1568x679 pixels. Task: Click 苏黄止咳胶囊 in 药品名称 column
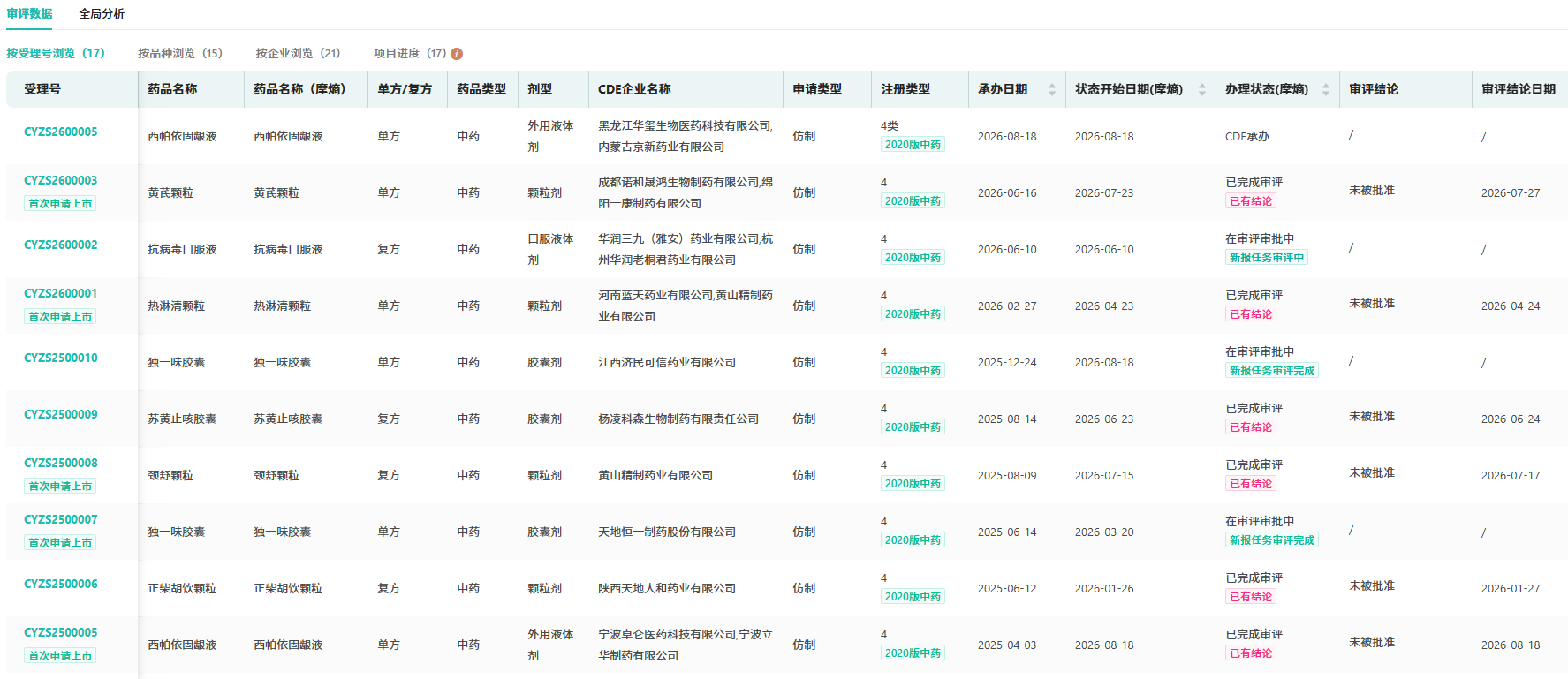pyautogui.click(x=182, y=419)
